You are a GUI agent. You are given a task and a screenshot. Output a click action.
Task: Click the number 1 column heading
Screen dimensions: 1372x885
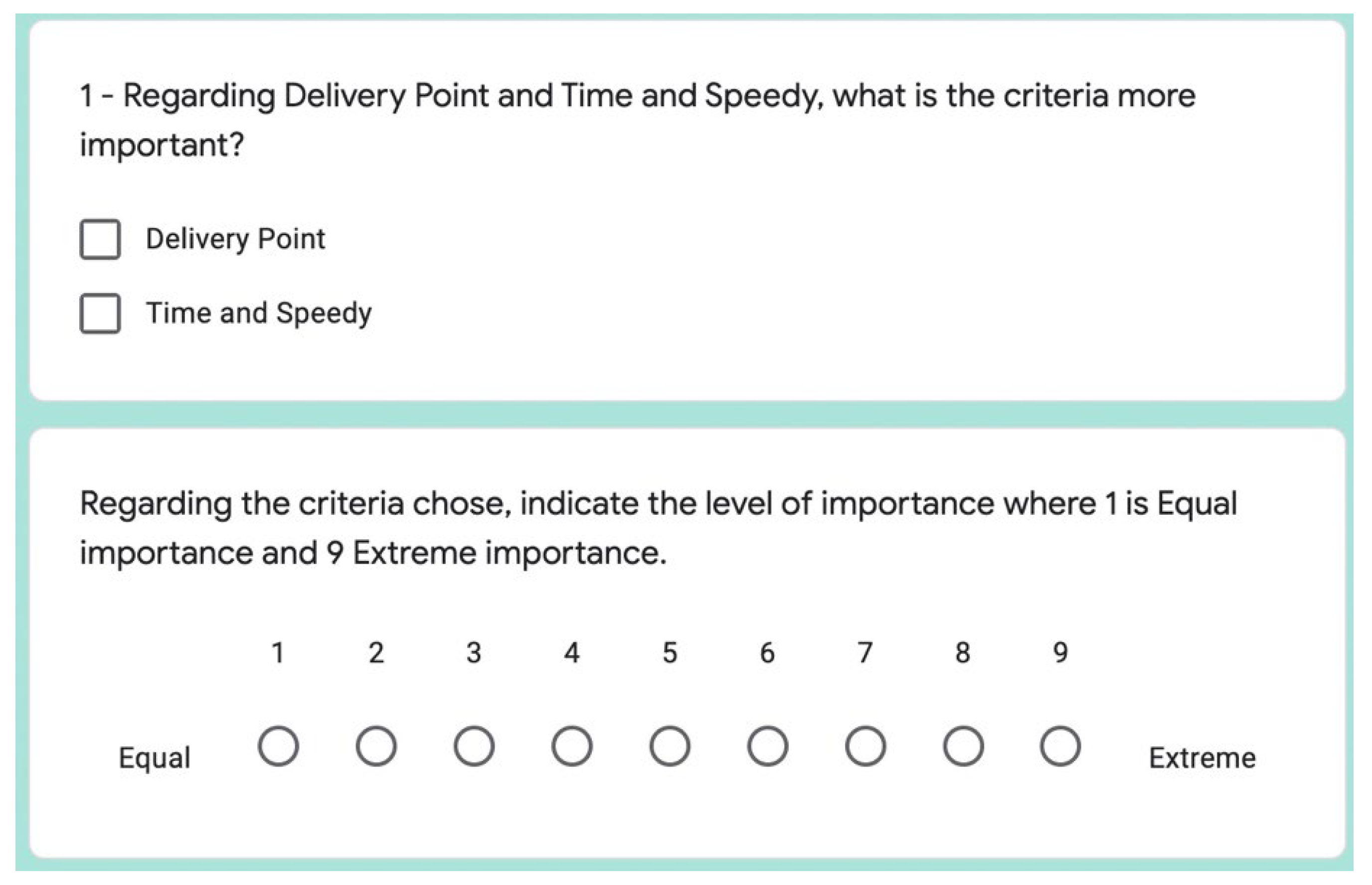[278, 653]
